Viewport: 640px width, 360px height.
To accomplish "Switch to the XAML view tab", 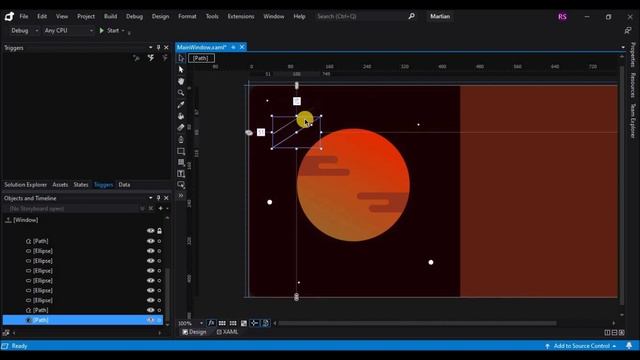I will 227,332.
